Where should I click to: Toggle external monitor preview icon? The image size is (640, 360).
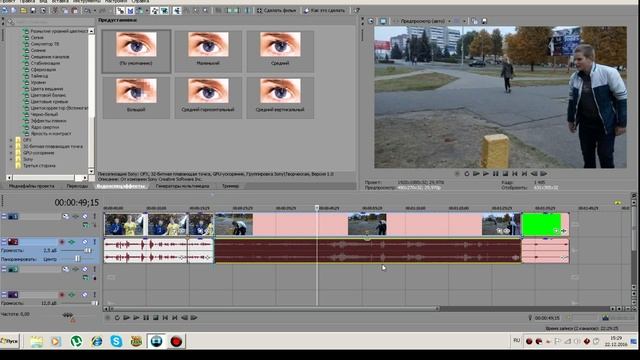[383, 21]
